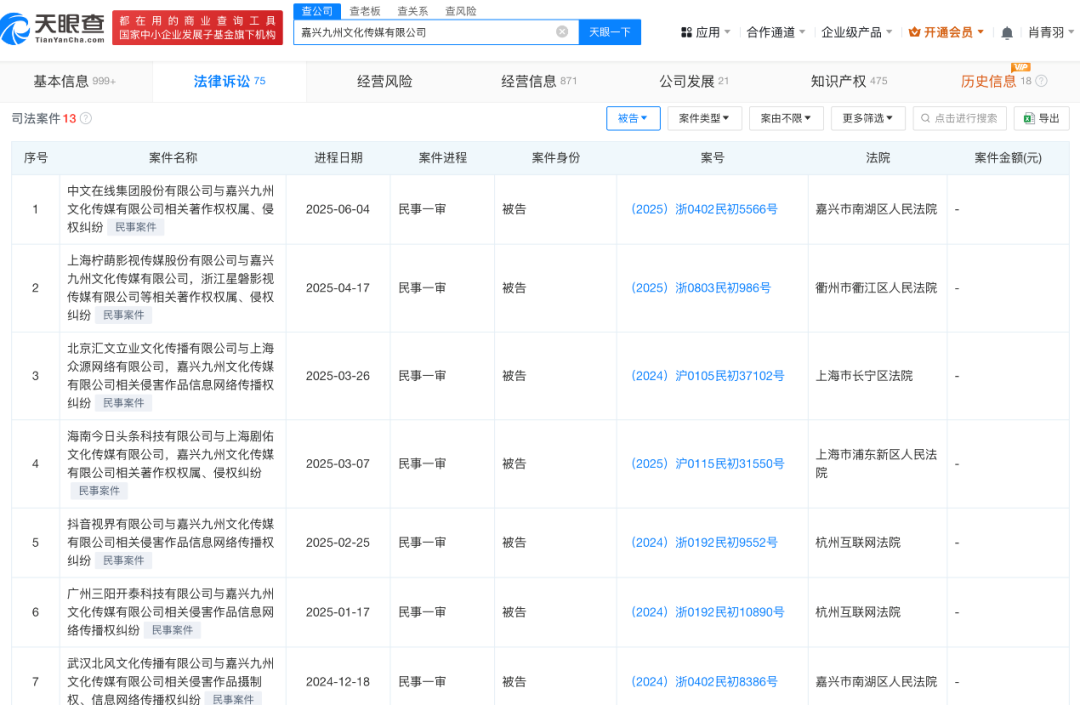Screen dimensions: 1080x705
Task: Click the Excel icon on 导出 button
Action: (1029, 118)
